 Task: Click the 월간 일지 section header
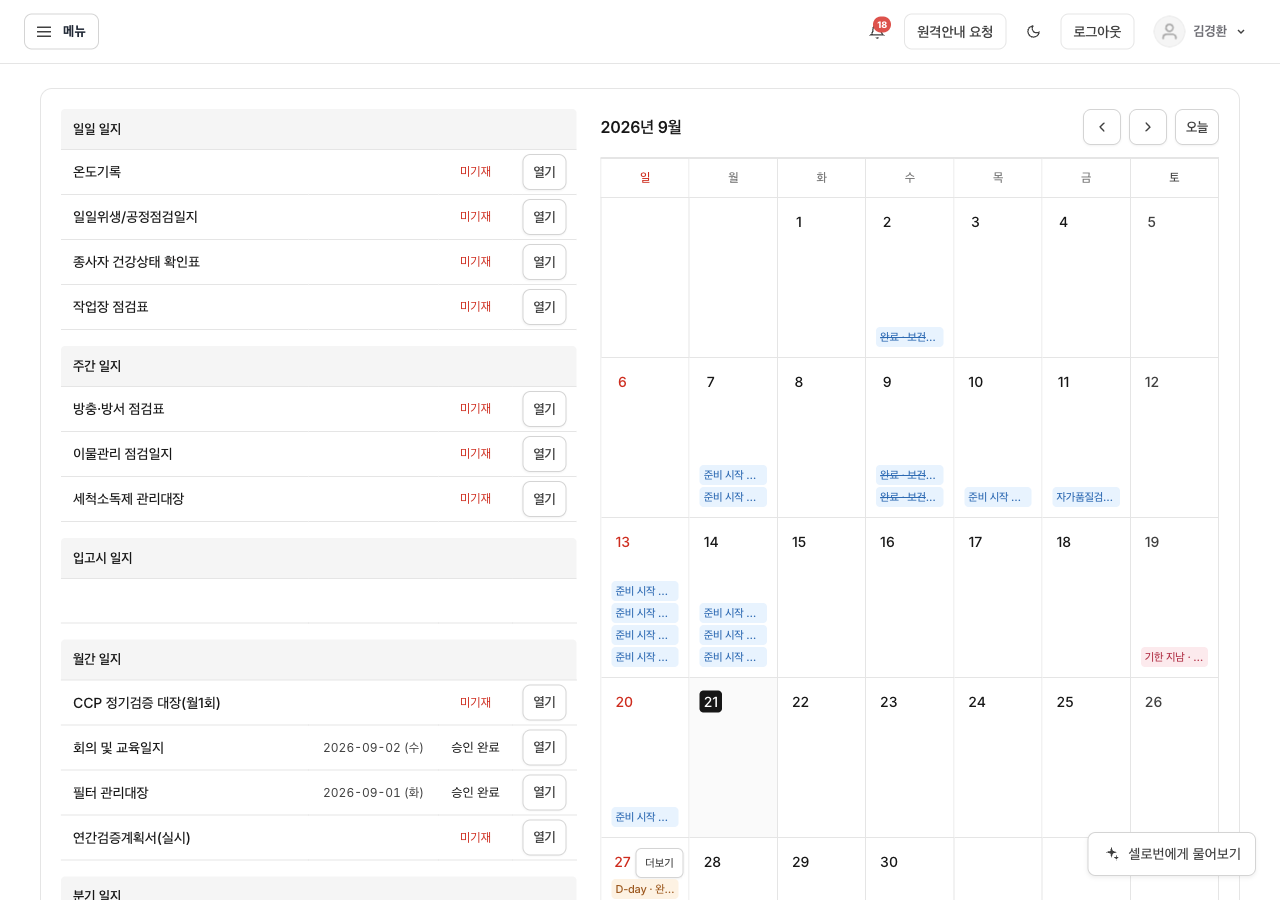[318, 659]
